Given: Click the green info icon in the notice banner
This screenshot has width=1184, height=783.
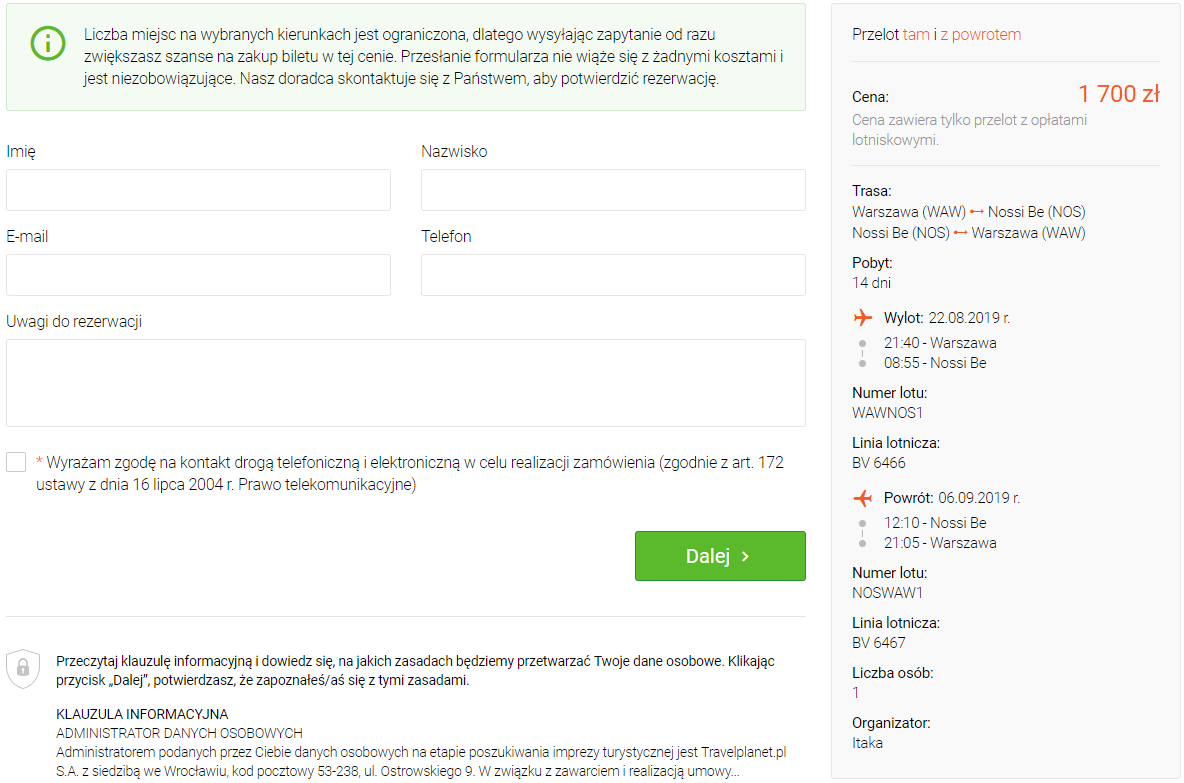Looking at the screenshot, I should (x=46, y=44).
